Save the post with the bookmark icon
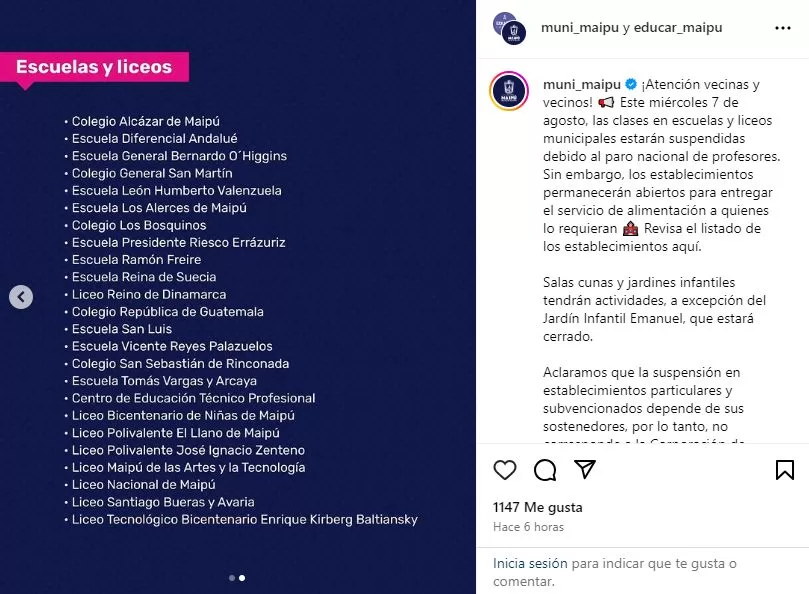The width and height of the screenshot is (809, 594). click(x=785, y=470)
